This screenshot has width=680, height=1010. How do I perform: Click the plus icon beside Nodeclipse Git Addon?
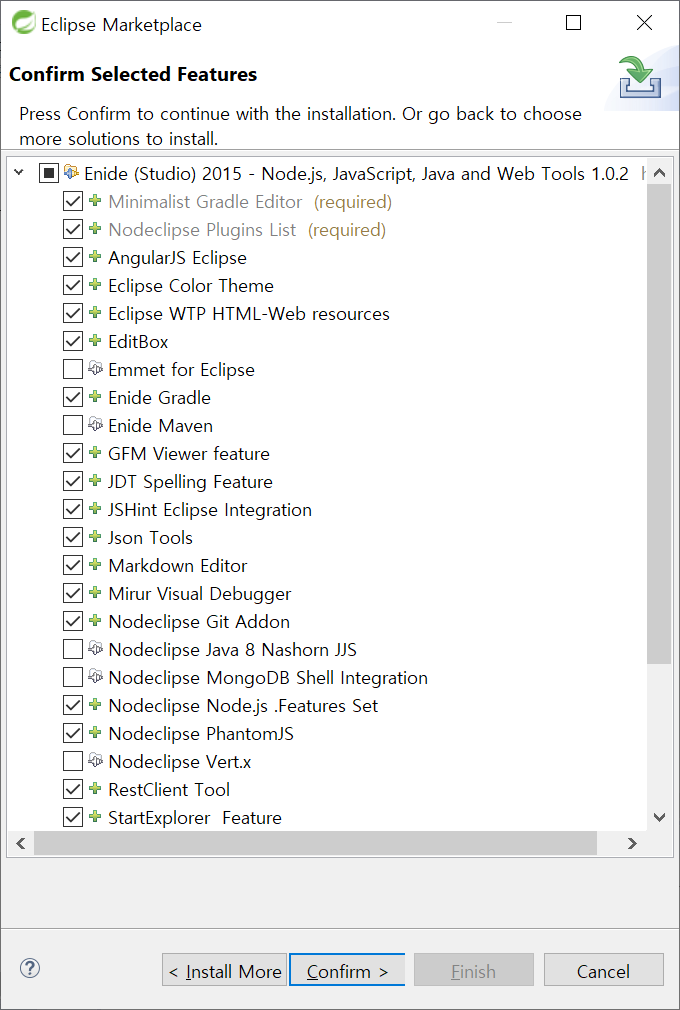point(95,620)
